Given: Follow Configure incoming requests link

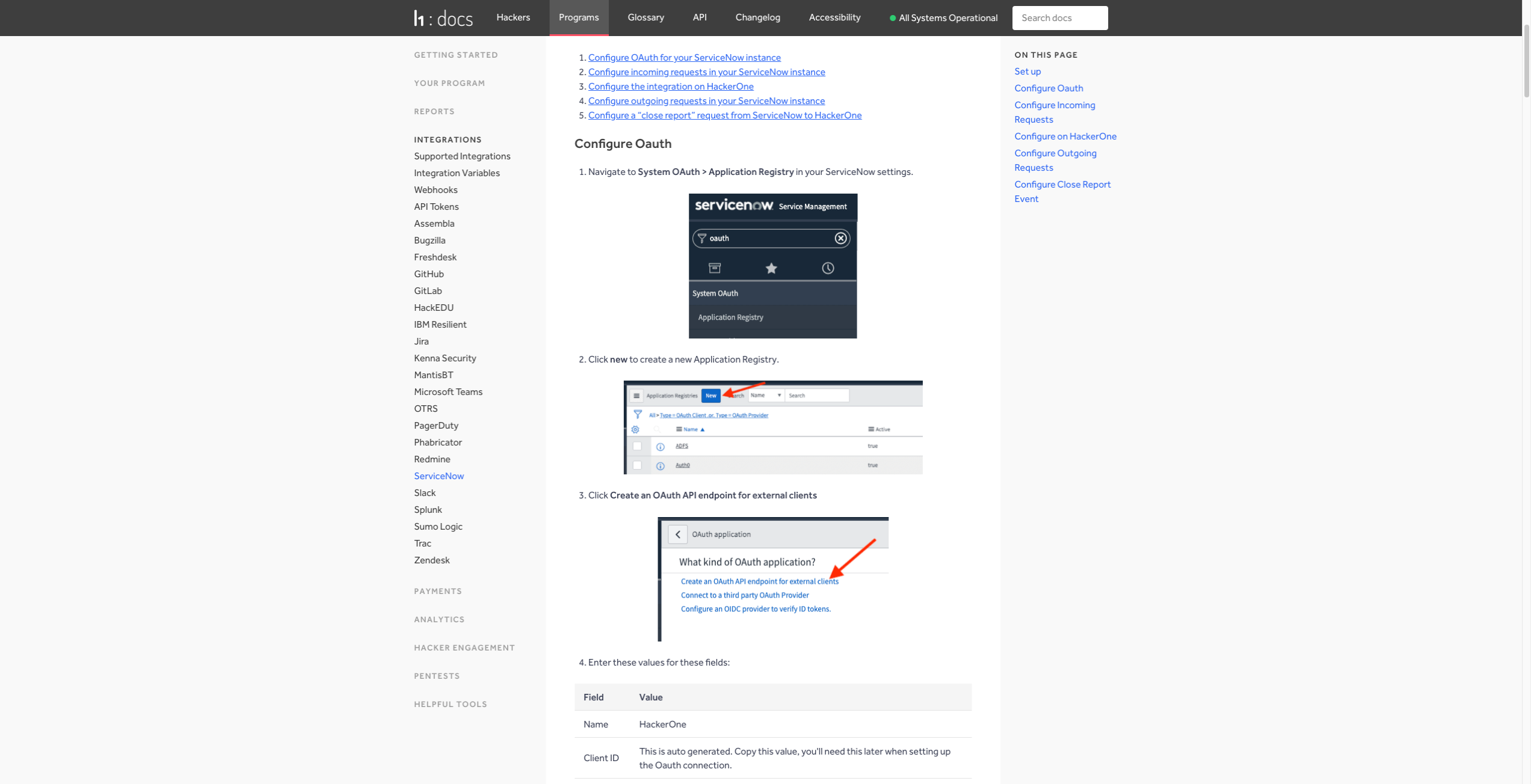Looking at the screenshot, I should 706,72.
